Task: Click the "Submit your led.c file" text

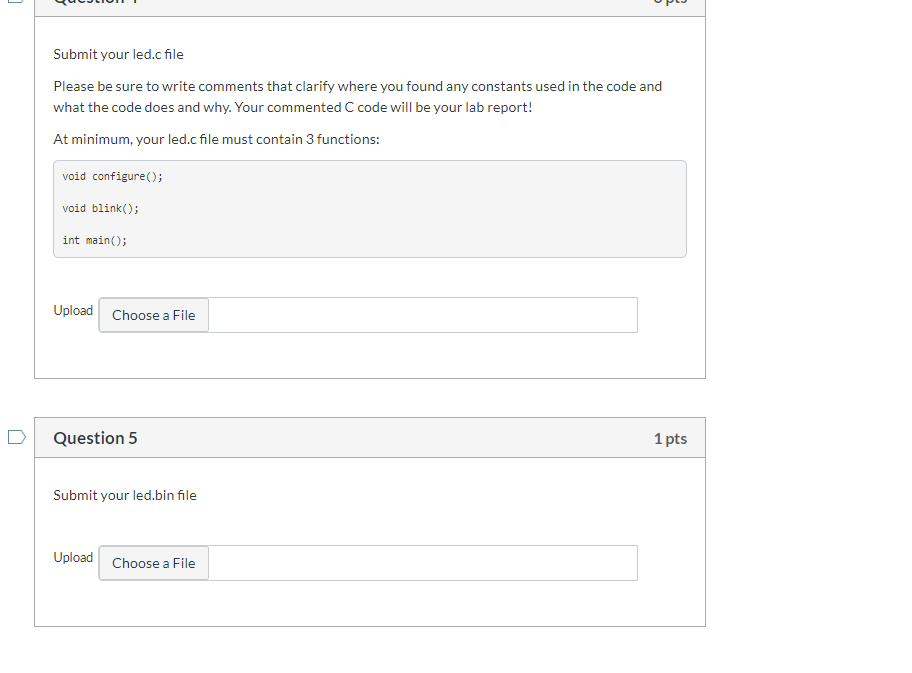Action: 119,54
